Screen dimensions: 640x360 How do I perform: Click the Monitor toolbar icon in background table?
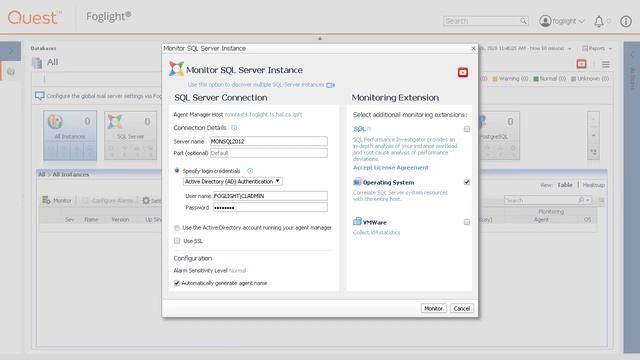(46, 200)
